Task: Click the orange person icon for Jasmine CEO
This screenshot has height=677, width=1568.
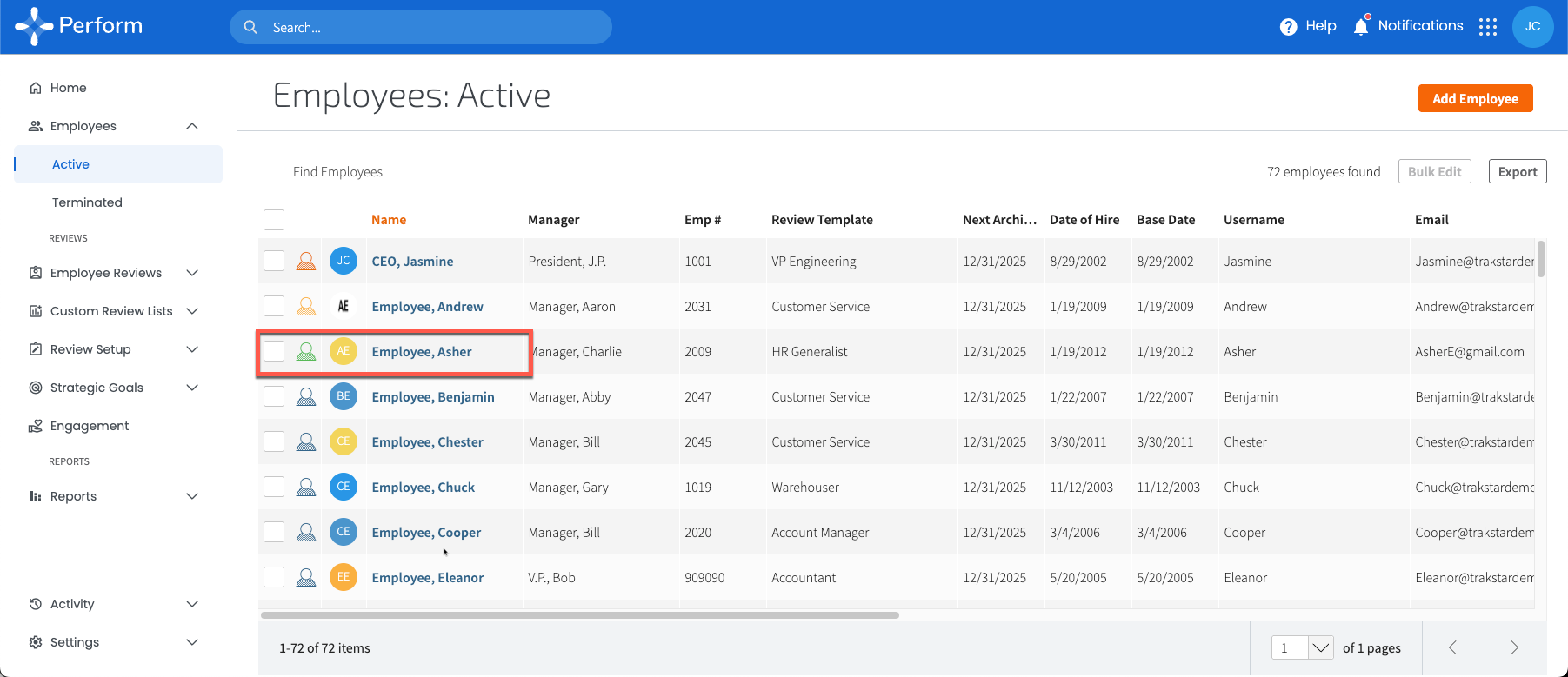Action: pyautogui.click(x=306, y=261)
